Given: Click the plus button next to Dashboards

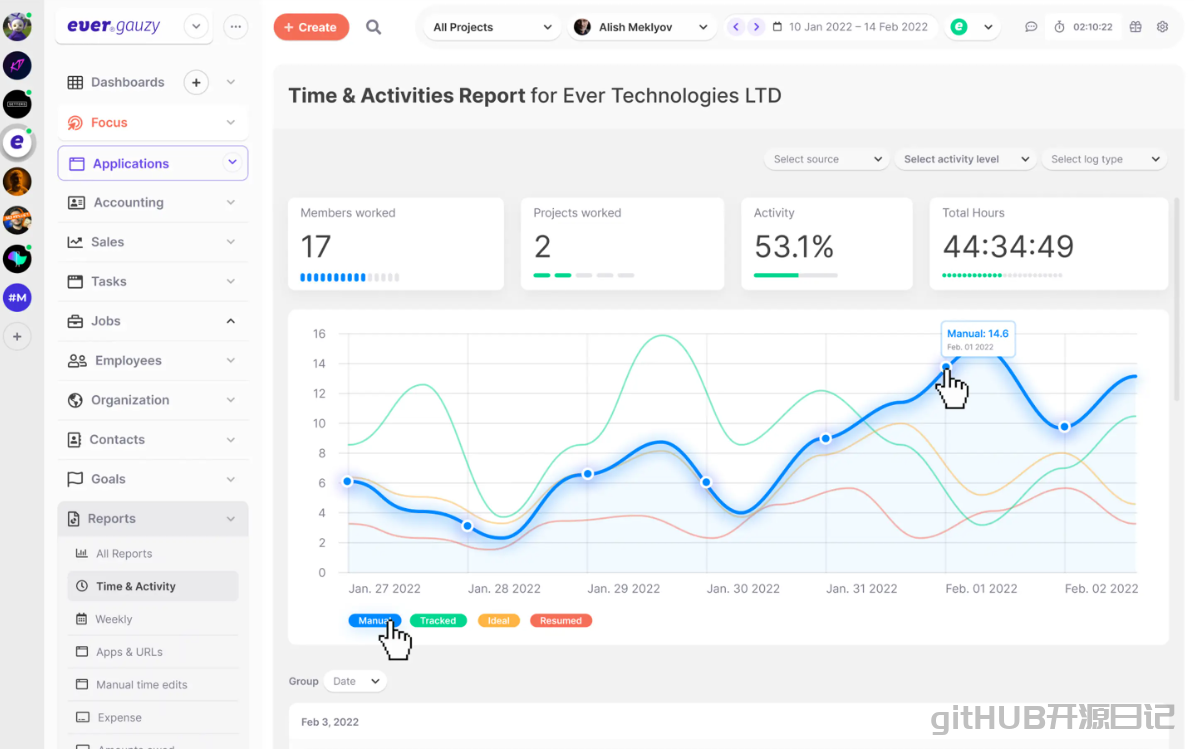Looking at the screenshot, I should (196, 82).
